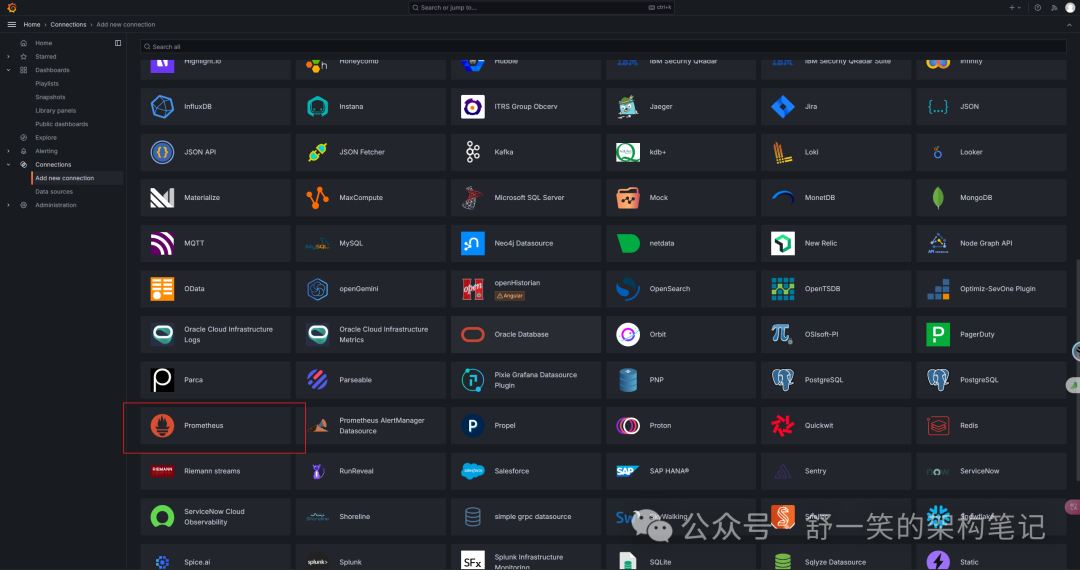Choose the PagerDuty green P icon

tap(937, 335)
